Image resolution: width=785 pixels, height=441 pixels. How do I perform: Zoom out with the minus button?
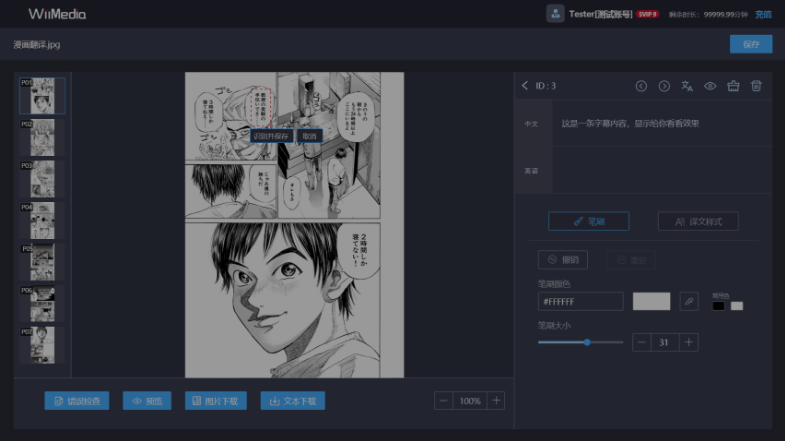tap(443, 400)
